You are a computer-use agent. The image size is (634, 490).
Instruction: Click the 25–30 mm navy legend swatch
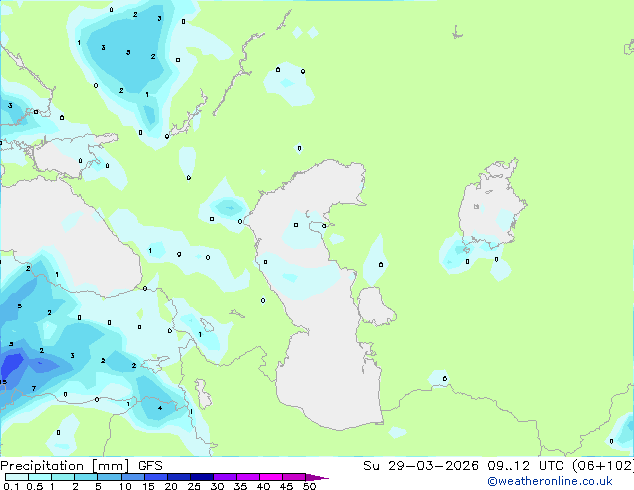click(202, 477)
